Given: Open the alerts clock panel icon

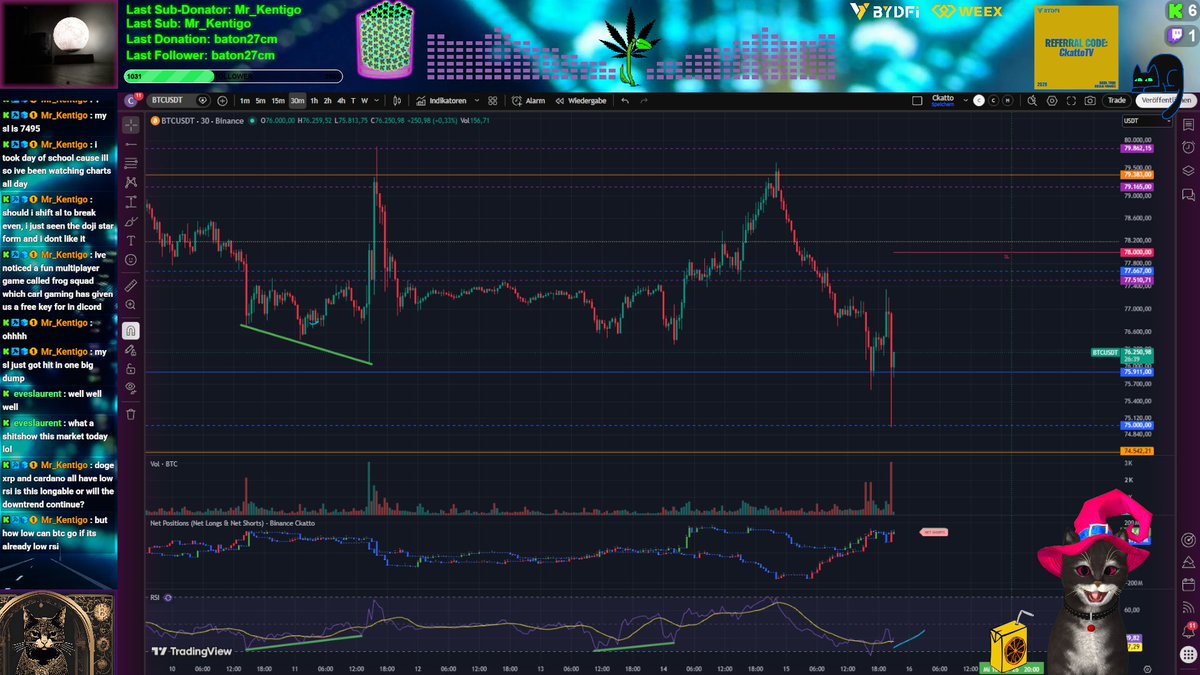Looking at the screenshot, I should 1187,147.
